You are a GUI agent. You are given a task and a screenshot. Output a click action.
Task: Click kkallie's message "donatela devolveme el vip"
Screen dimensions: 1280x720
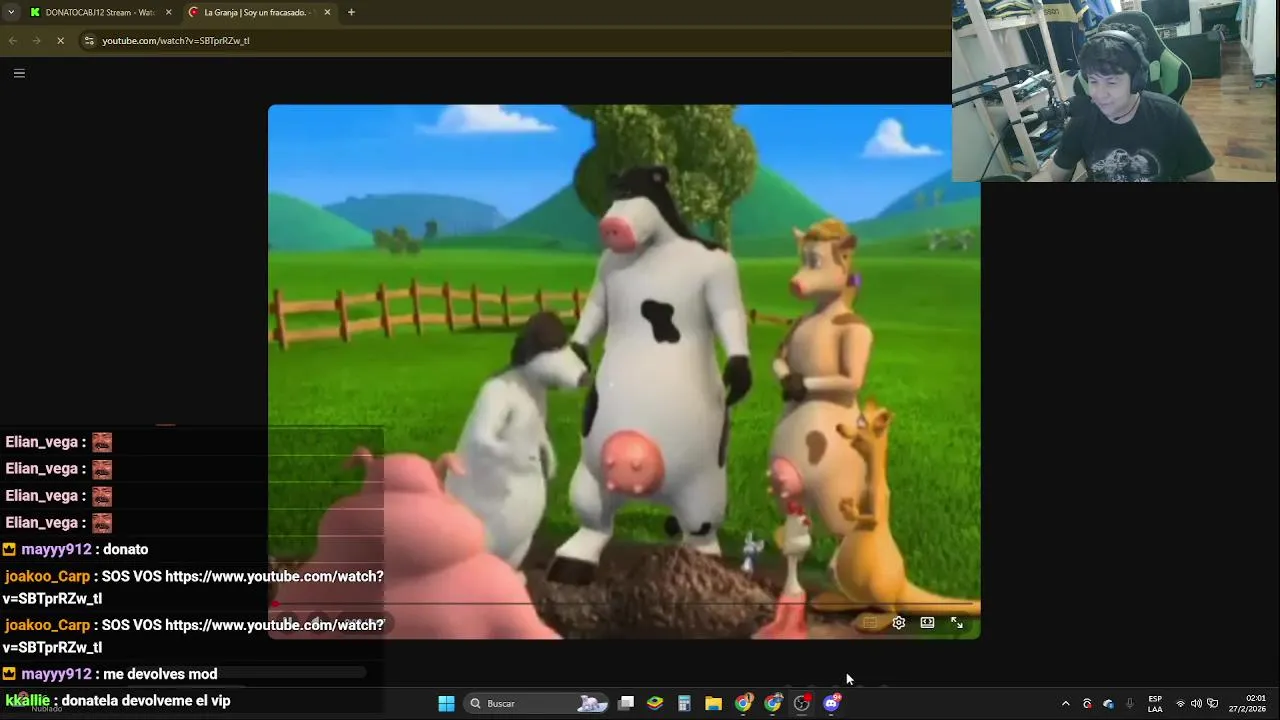point(146,701)
